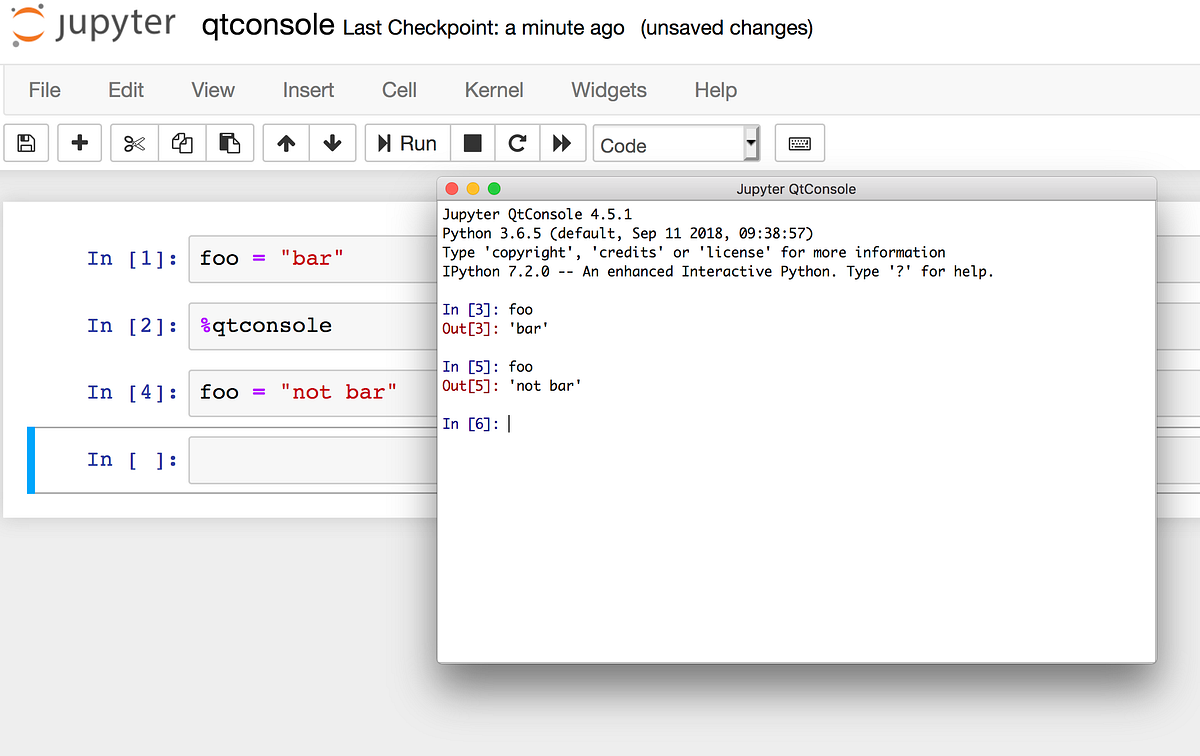The image size is (1200, 756).
Task: Interrupt the kernel with the stop icon
Action: [x=472, y=143]
